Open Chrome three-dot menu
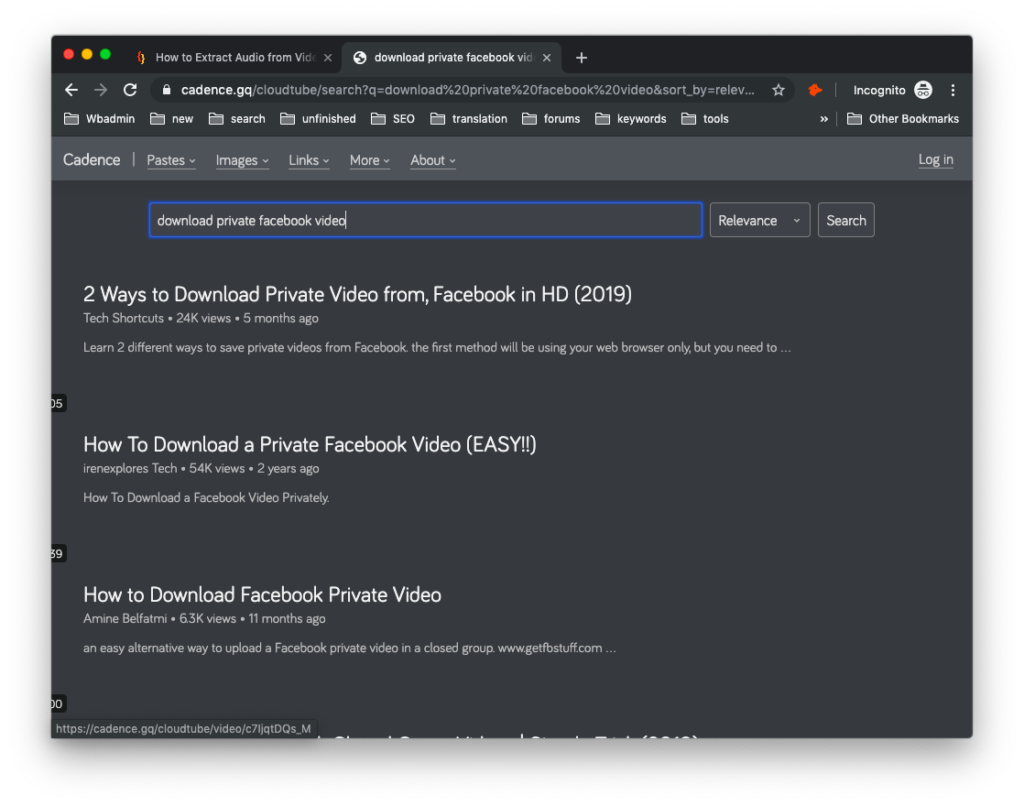This screenshot has width=1024, height=806. coord(953,90)
